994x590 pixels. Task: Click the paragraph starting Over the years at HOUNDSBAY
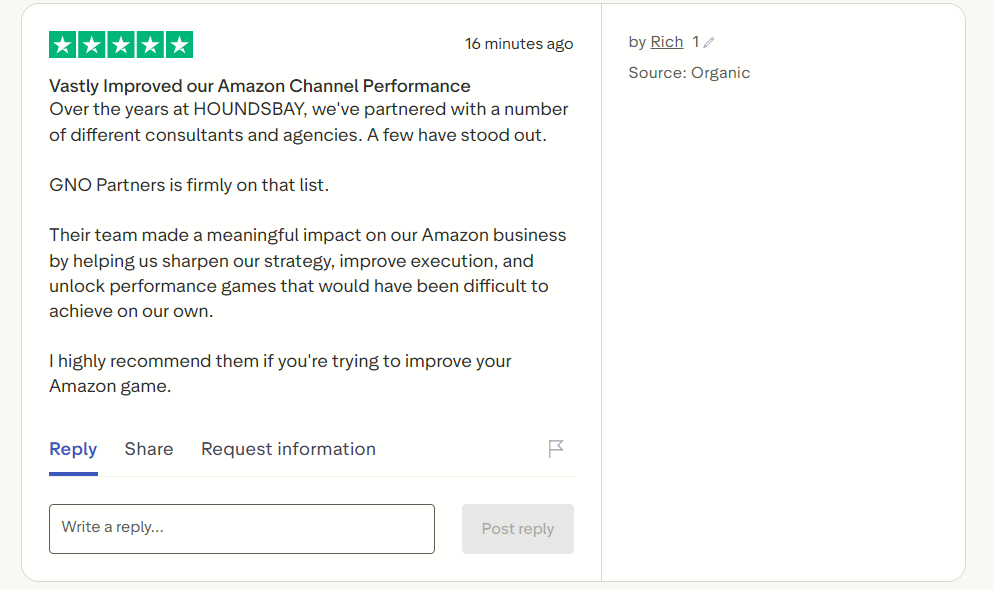tap(309, 122)
